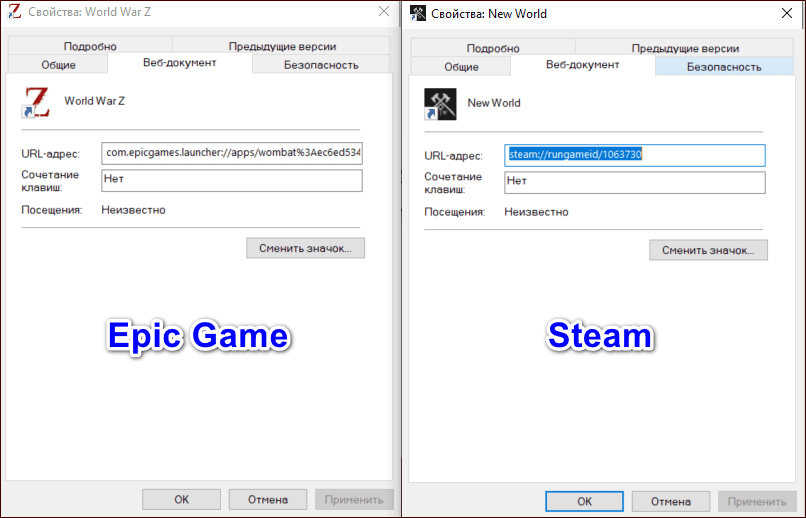
Task: Select the Общие tab in New World properties
Action: tap(461, 67)
